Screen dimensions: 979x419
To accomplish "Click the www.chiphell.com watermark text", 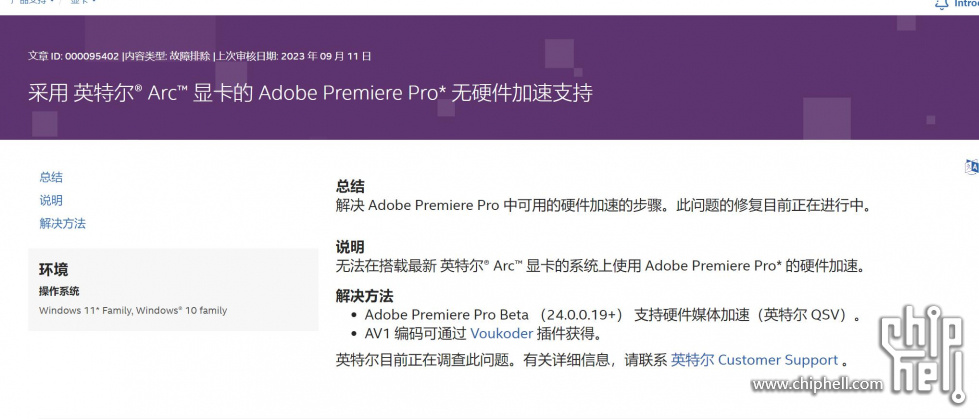I will [817, 384].
